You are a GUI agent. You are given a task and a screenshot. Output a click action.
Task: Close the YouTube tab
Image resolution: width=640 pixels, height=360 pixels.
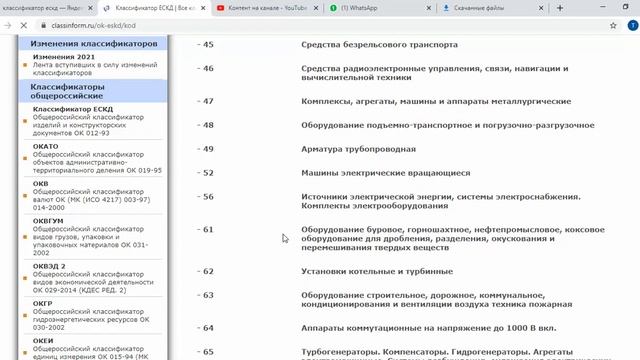[x=316, y=8]
